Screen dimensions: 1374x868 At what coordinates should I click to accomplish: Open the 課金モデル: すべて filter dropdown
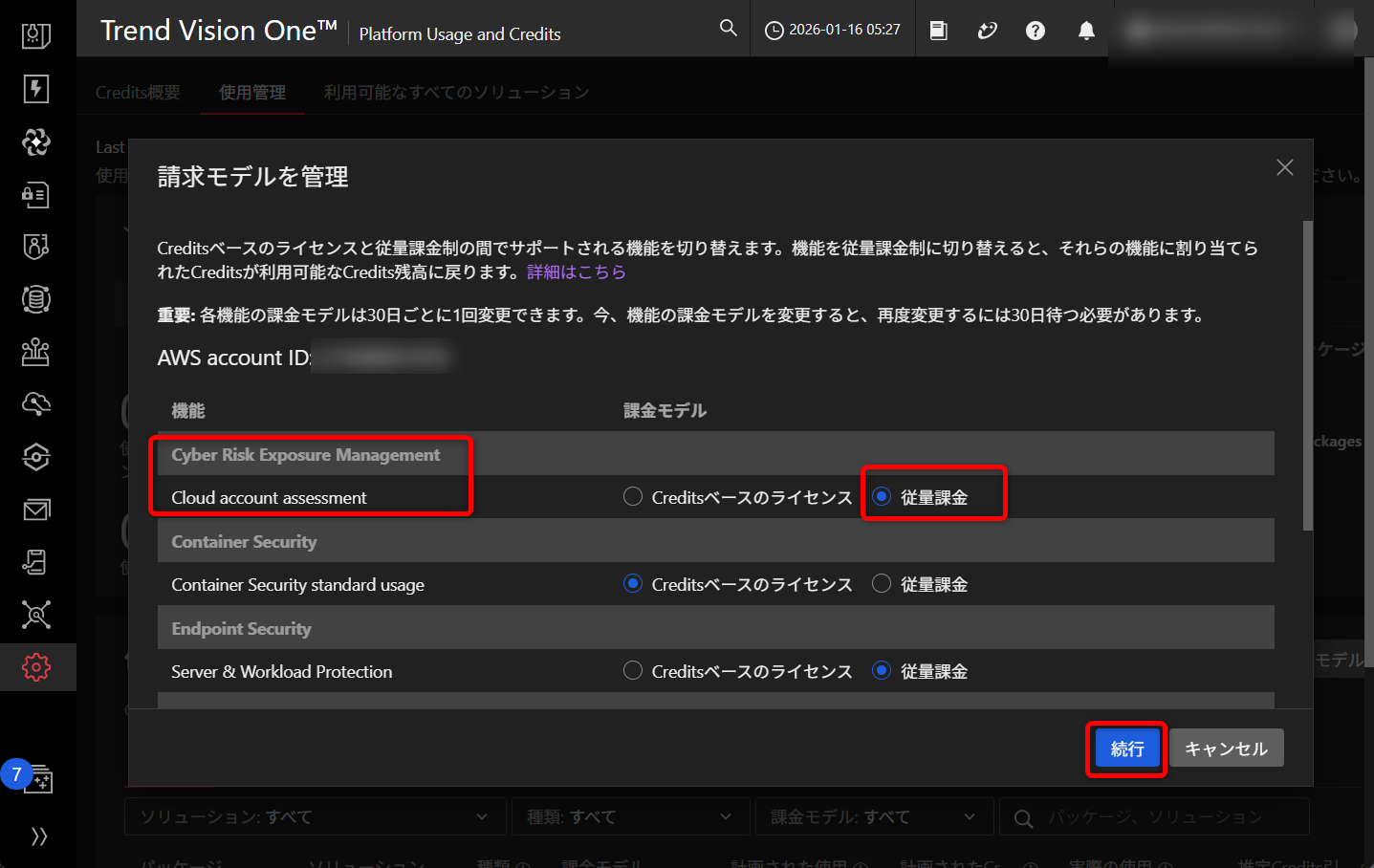tap(875, 816)
